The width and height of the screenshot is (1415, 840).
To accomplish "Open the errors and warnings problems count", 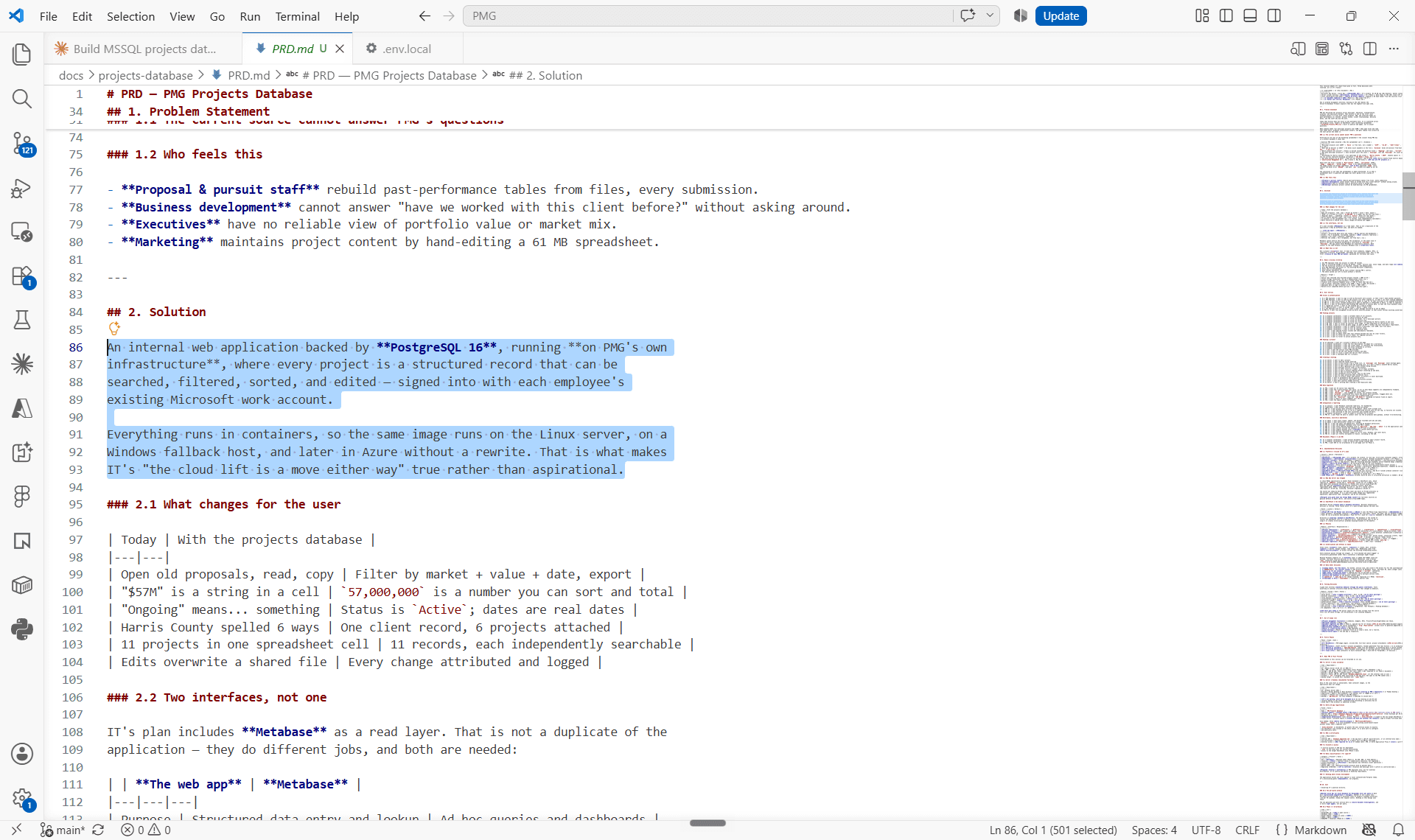I will tap(146, 830).
